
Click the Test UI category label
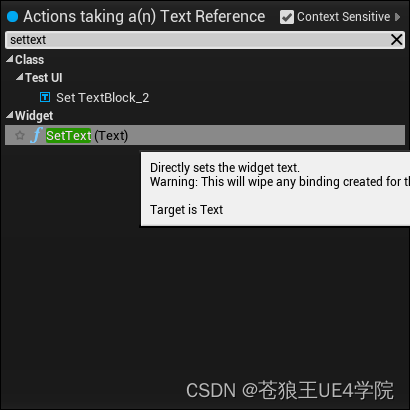point(44,78)
